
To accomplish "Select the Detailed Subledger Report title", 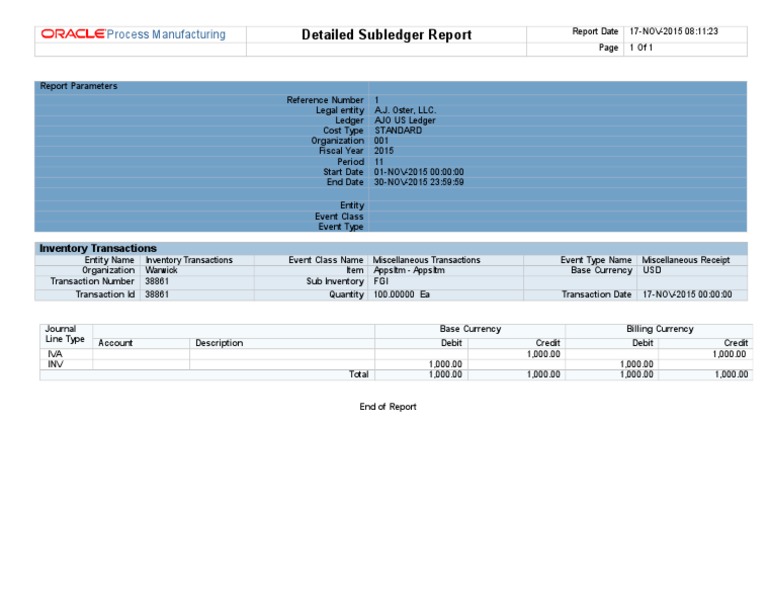I will [x=386, y=35].
